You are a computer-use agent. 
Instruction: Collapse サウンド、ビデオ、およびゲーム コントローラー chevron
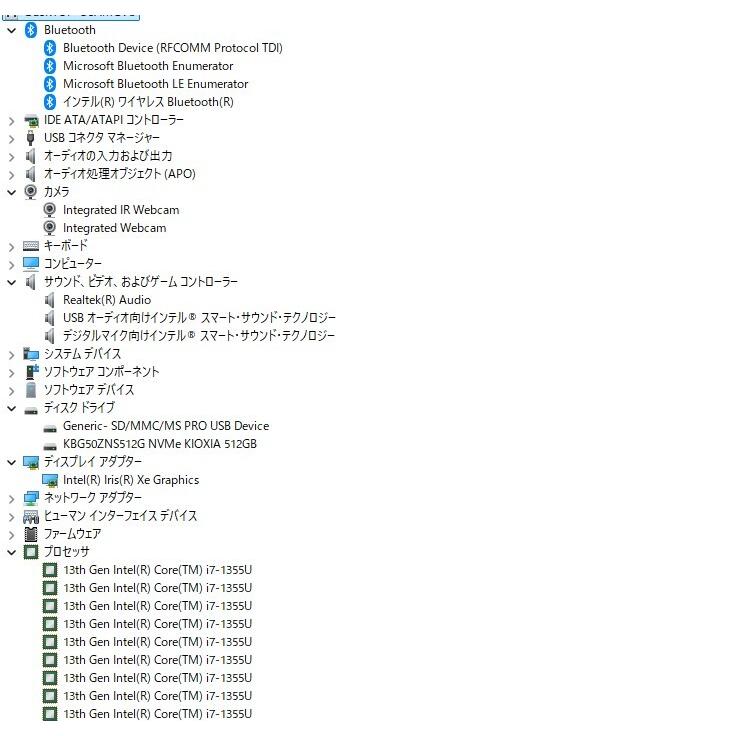pyautogui.click(x=12, y=283)
